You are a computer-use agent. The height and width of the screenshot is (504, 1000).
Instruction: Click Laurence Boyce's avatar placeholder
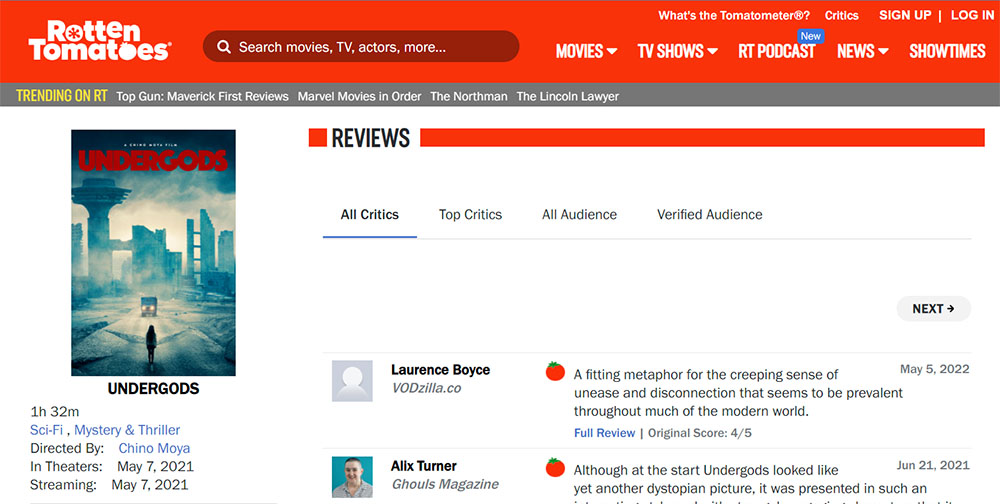click(352, 381)
